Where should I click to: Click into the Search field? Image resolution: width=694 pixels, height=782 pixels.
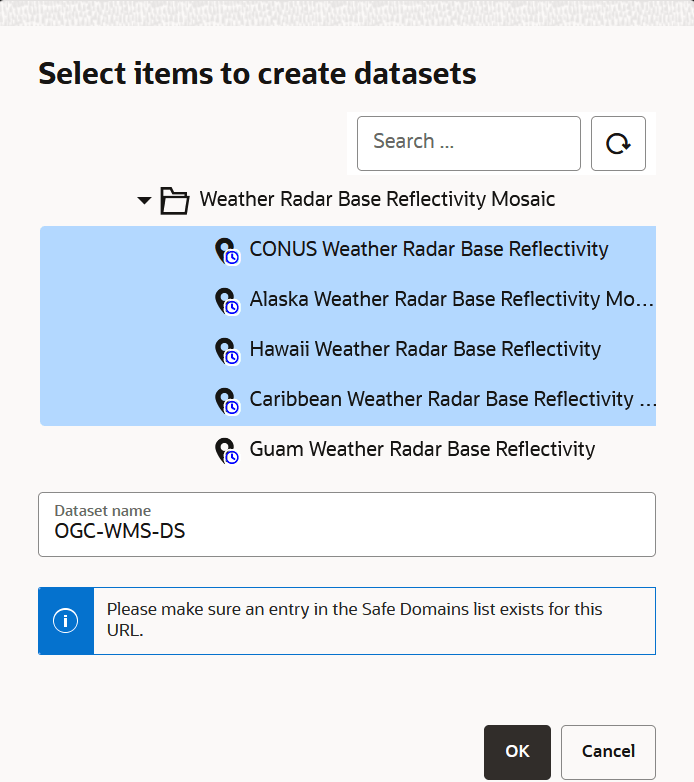pyautogui.click(x=468, y=142)
